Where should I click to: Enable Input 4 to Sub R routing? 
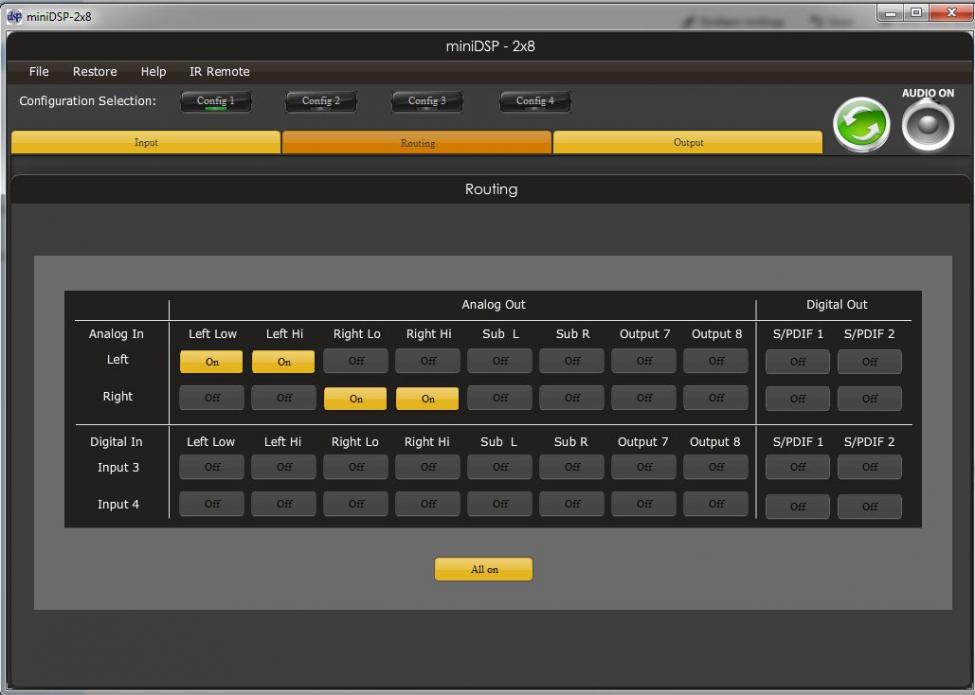click(572, 504)
